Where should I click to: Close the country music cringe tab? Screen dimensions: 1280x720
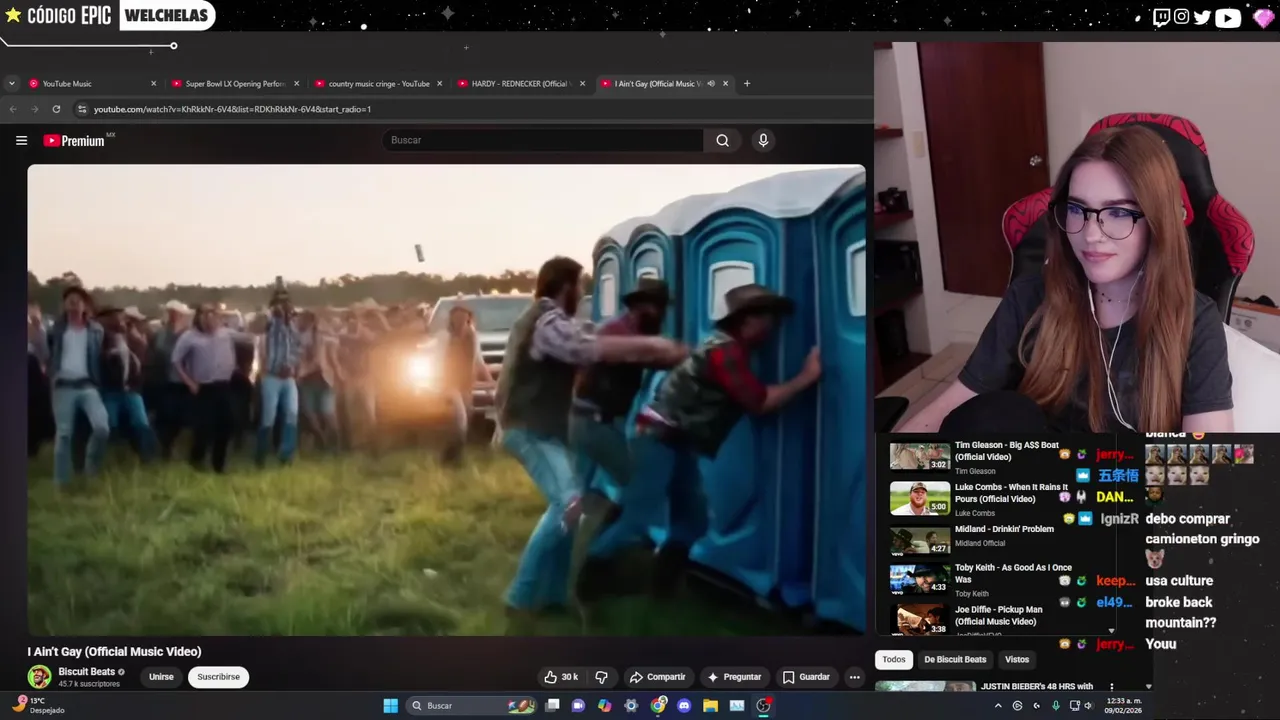pyautogui.click(x=439, y=84)
